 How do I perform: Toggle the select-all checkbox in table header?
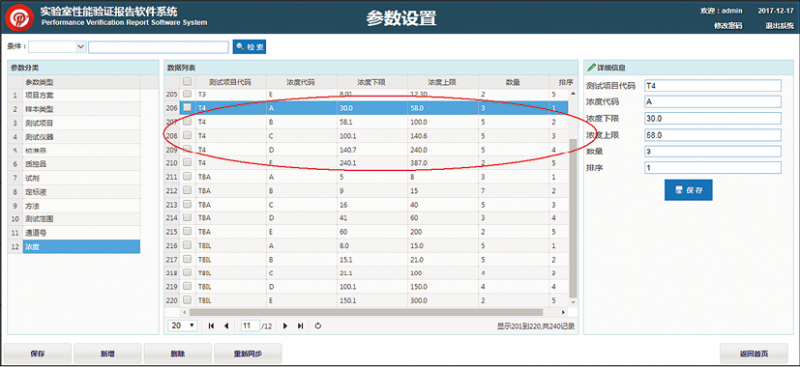(187, 81)
